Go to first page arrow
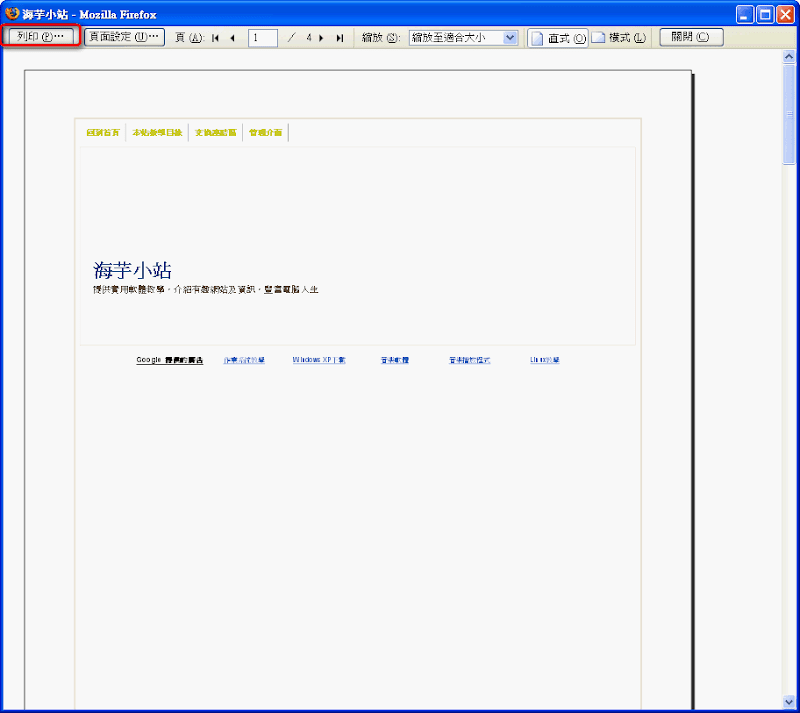The height and width of the screenshot is (713, 800). (215, 38)
